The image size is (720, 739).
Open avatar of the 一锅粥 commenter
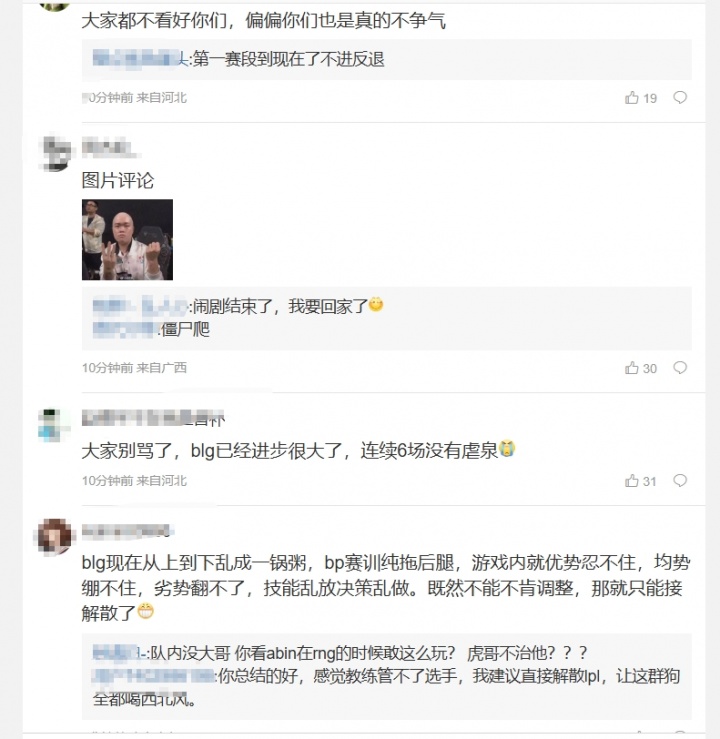tap(54, 537)
